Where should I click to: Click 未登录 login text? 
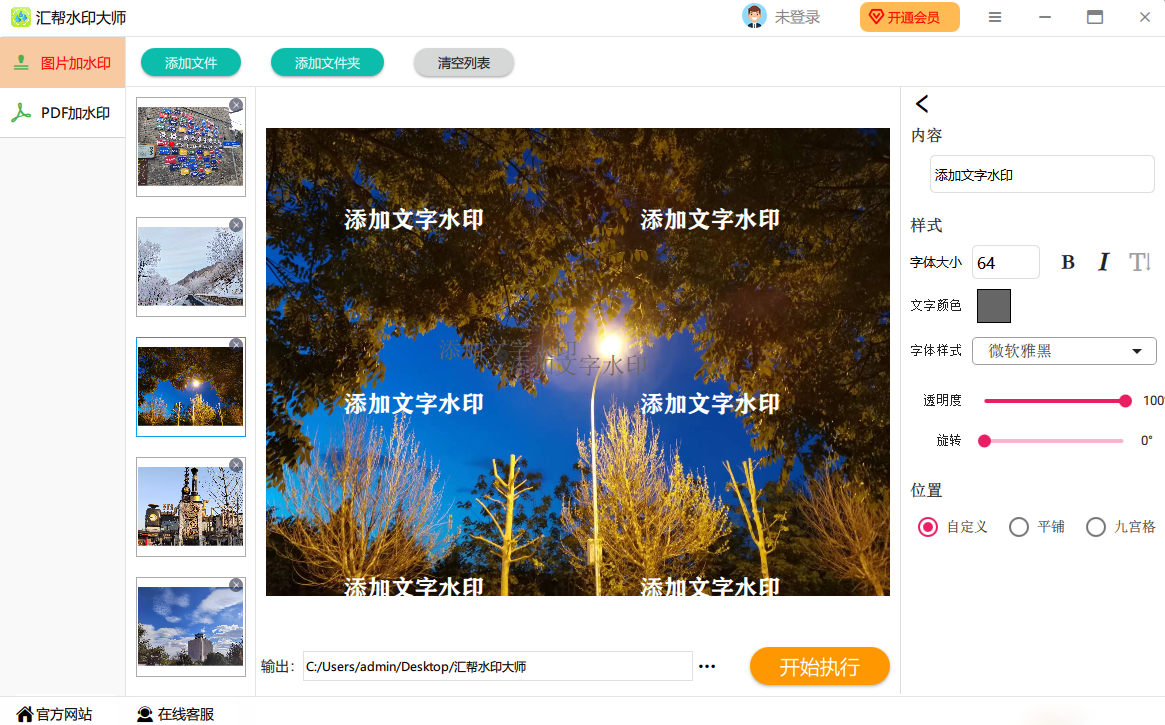[797, 17]
